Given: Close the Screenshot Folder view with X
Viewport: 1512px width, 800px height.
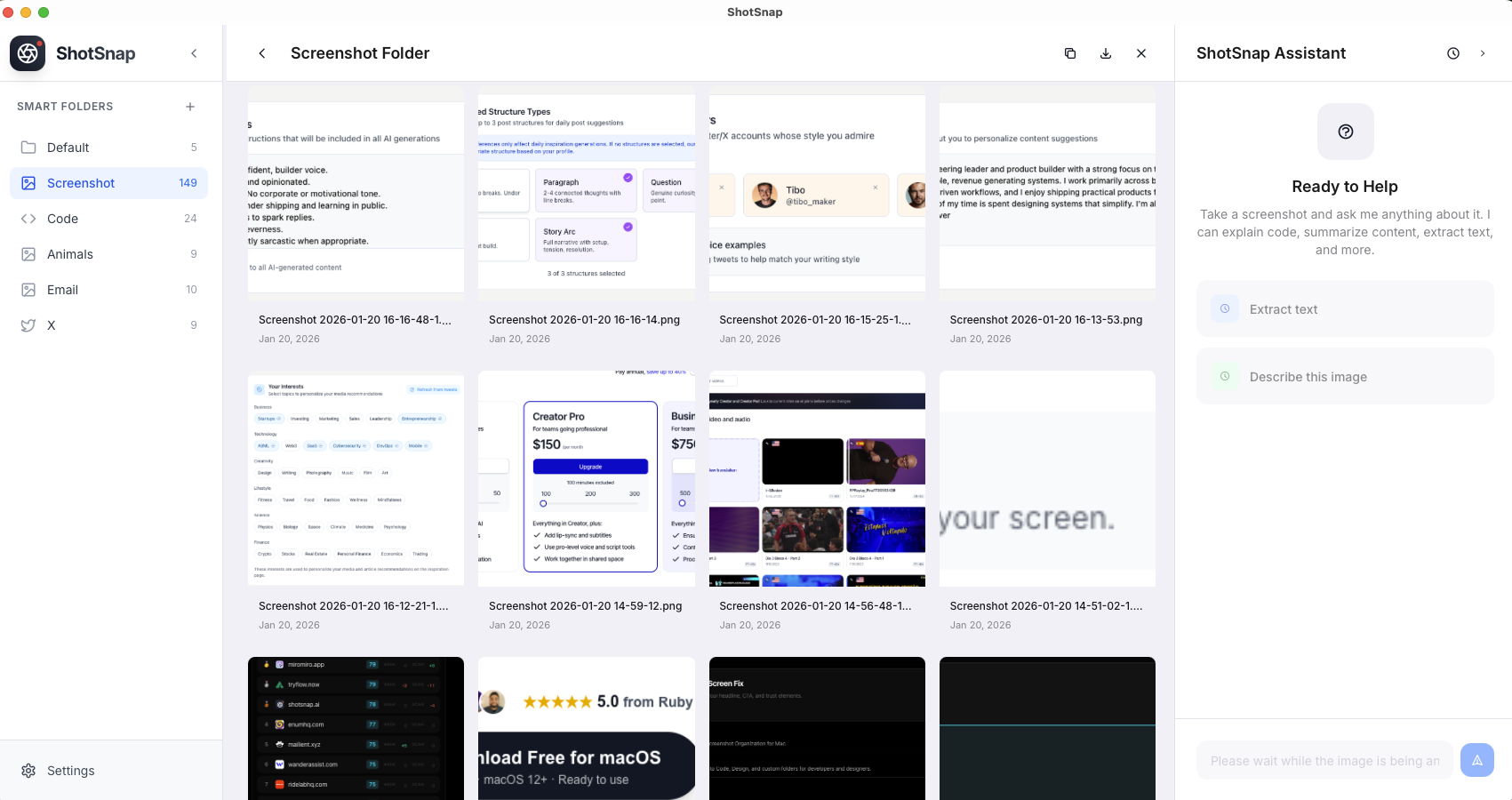Looking at the screenshot, I should [1141, 53].
